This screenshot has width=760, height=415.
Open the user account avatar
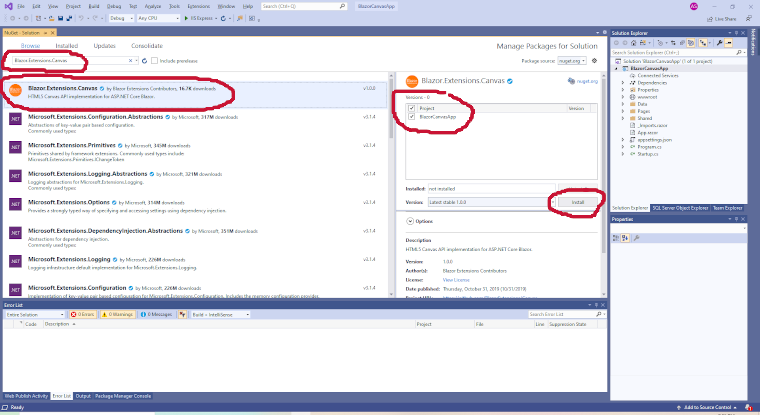click(x=694, y=6)
